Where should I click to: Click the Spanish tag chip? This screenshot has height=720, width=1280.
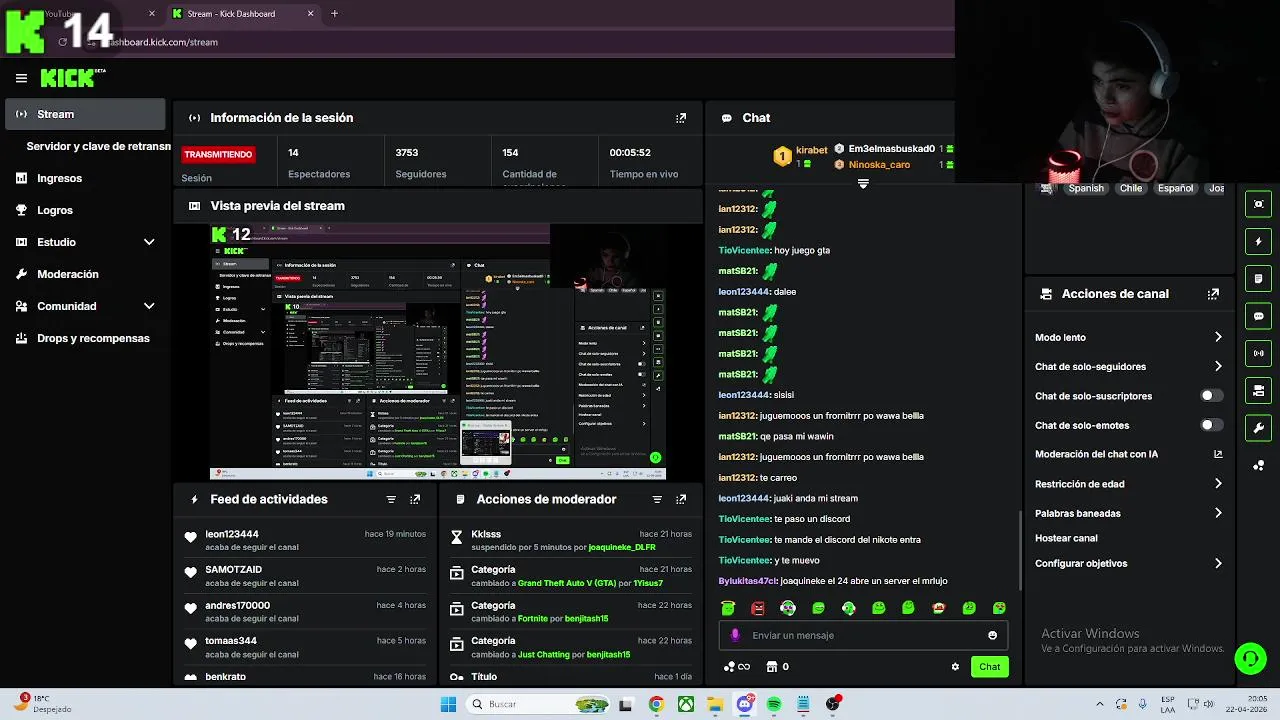coord(1086,188)
